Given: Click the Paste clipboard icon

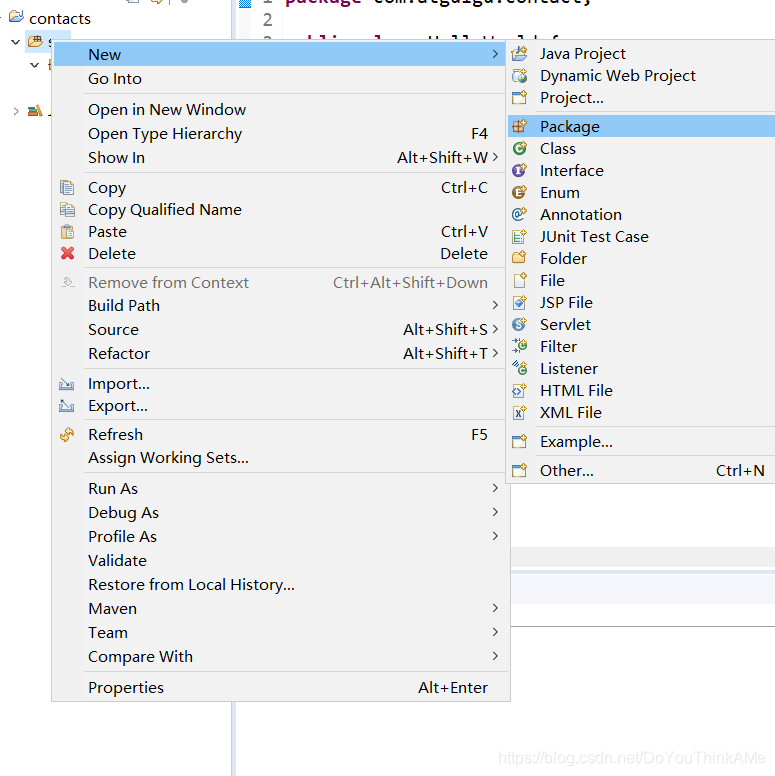Looking at the screenshot, I should click(x=67, y=232).
